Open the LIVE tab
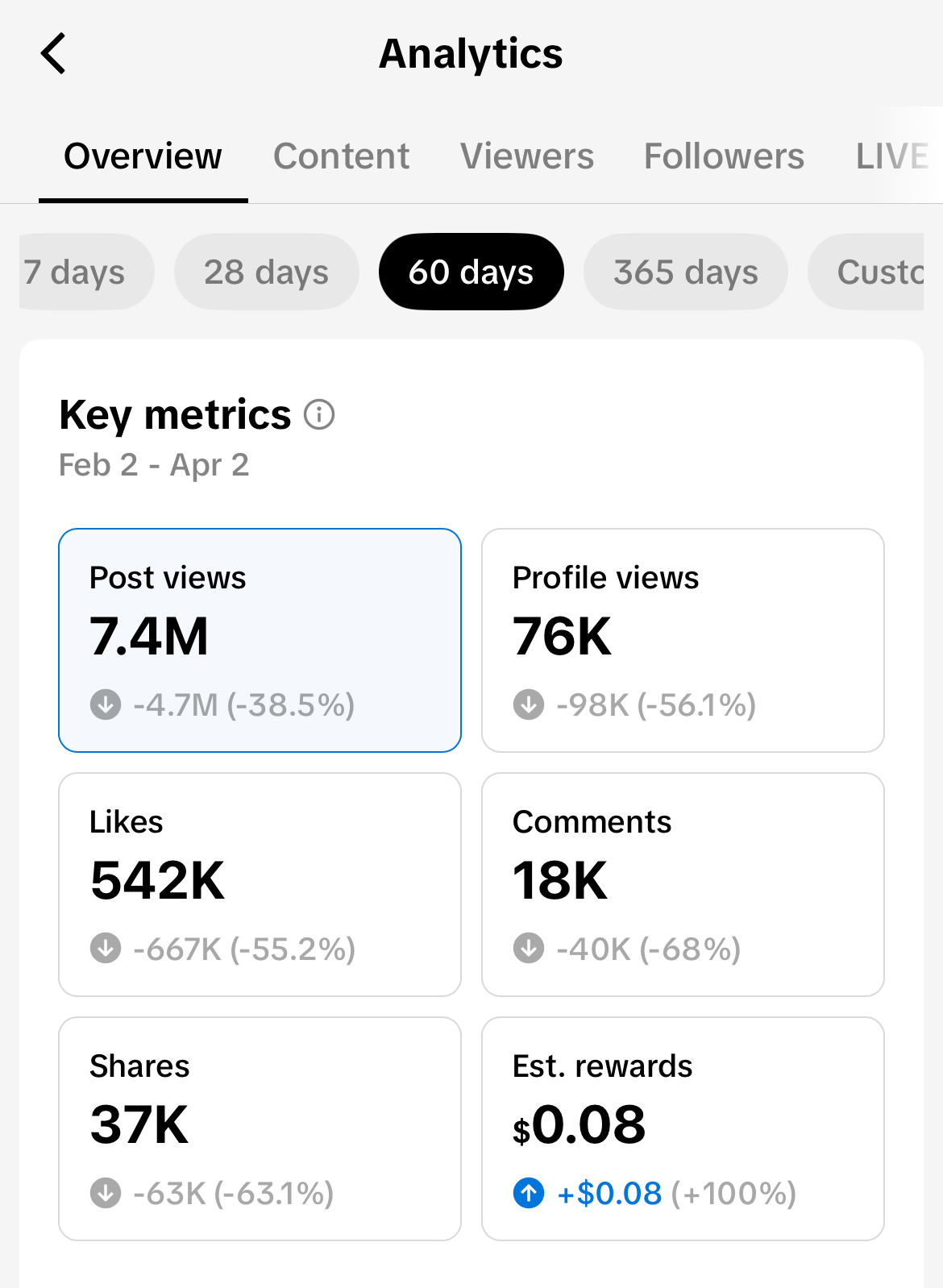Screen dimensions: 943x1288 coord(891,156)
